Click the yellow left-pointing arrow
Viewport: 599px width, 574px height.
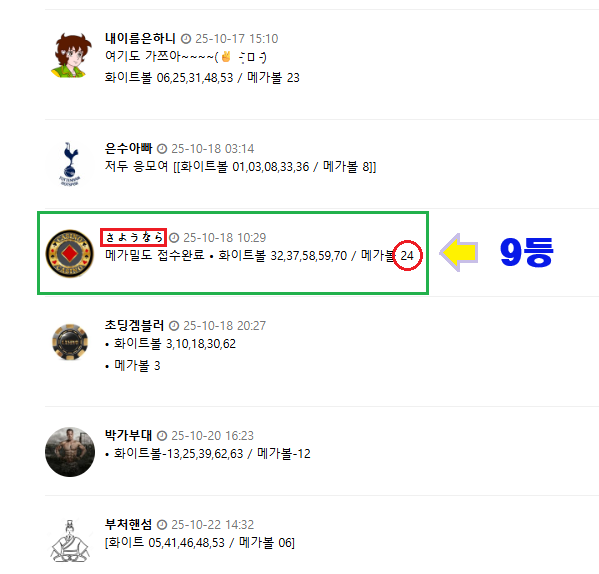click(x=459, y=252)
